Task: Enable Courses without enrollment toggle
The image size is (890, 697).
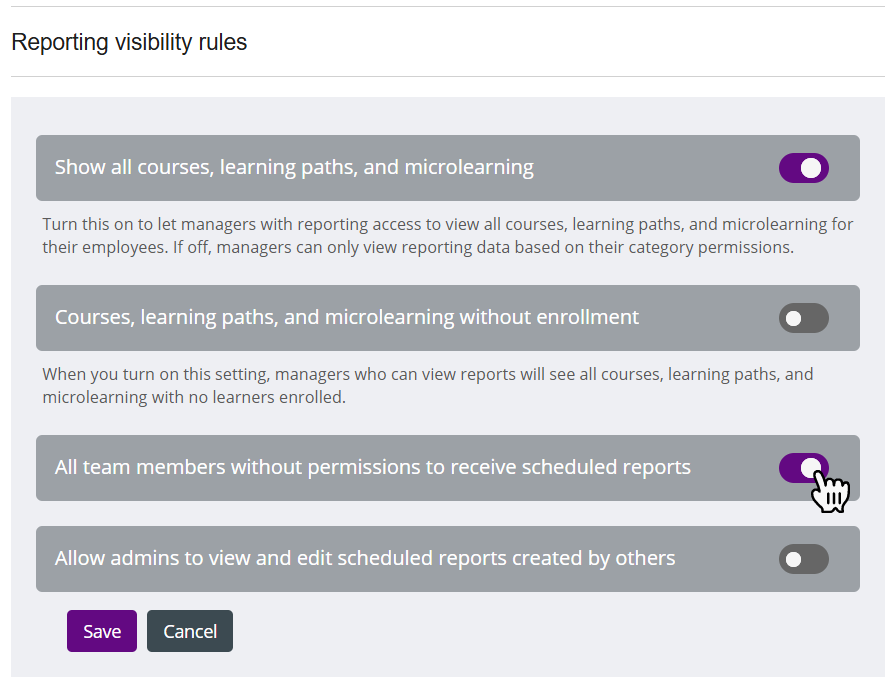Action: pos(803,318)
